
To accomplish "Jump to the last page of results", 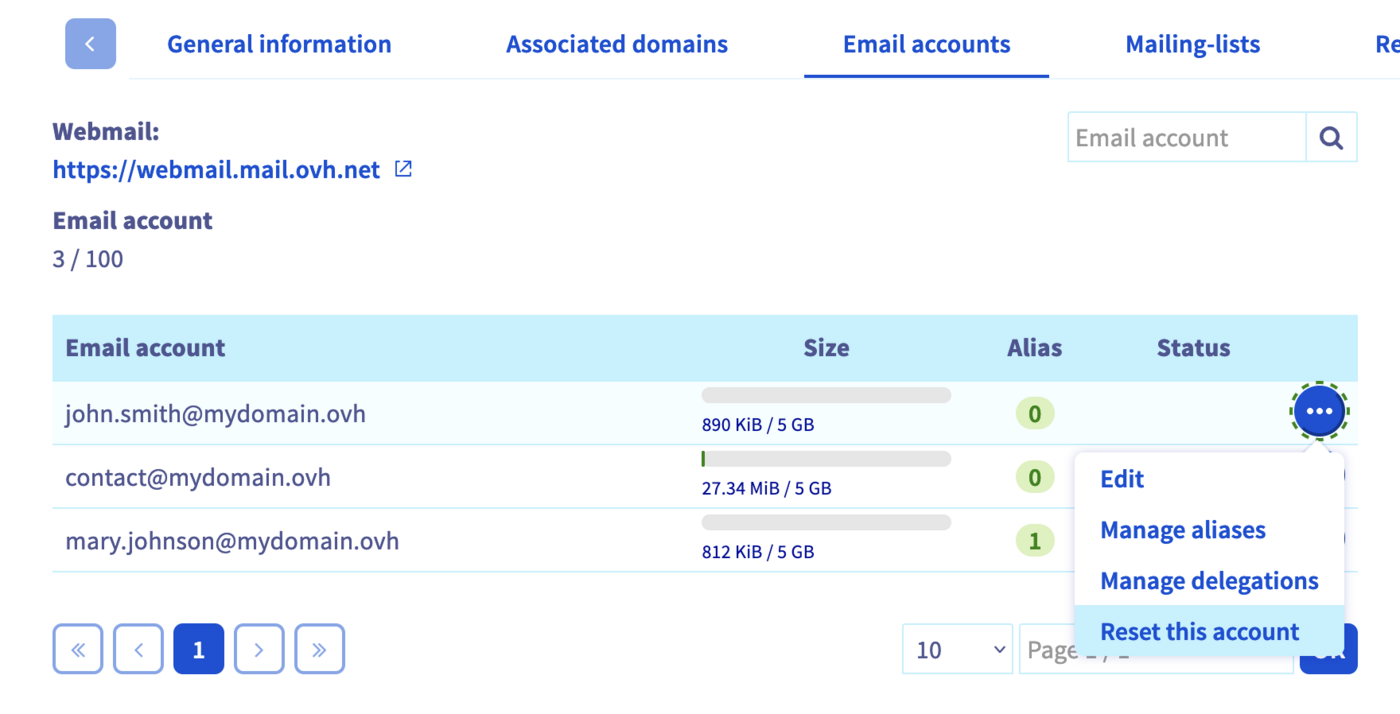I will [319, 650].
